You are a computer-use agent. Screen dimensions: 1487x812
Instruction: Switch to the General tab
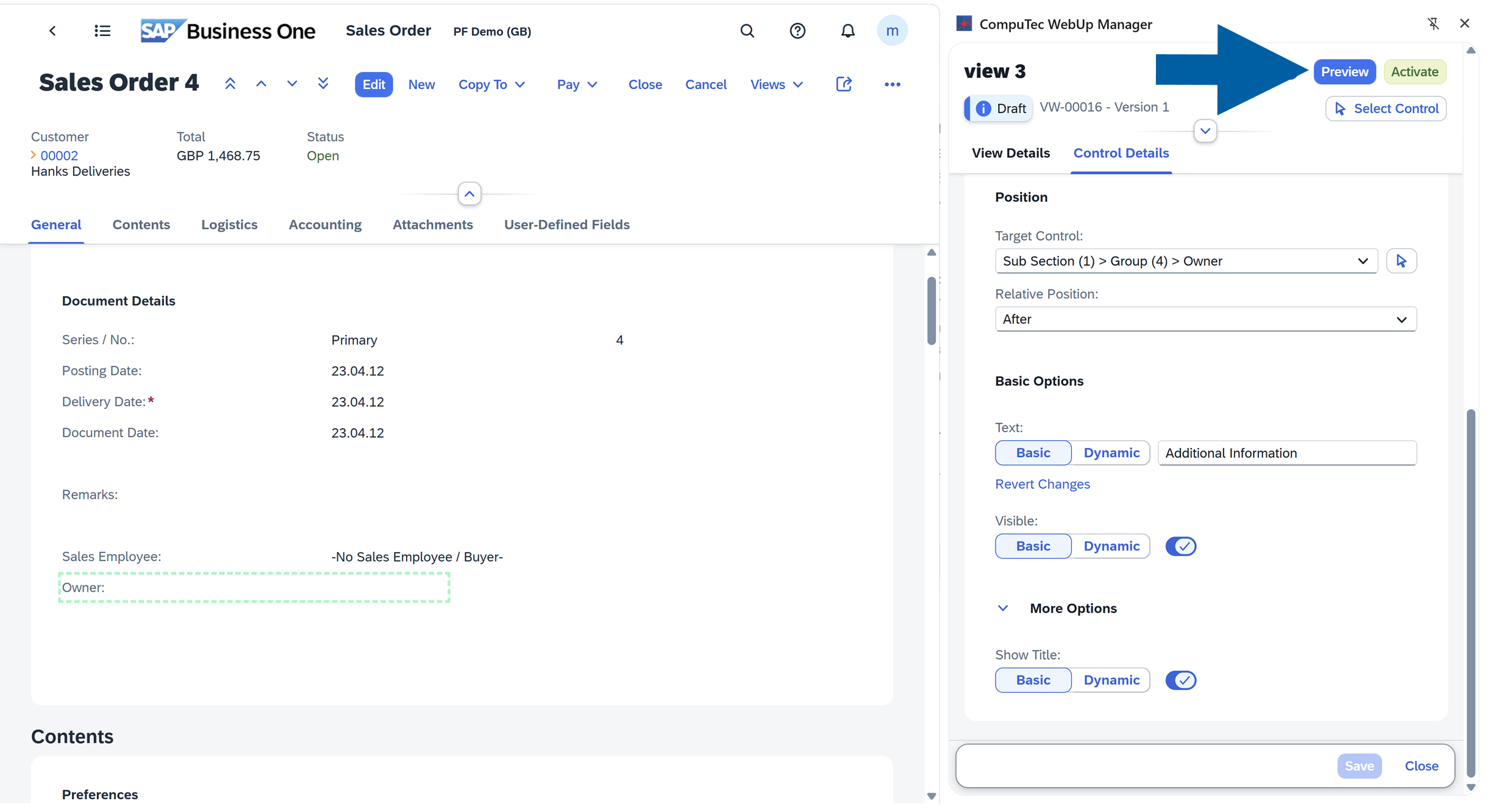pyautogui.click(x=56, y=225)
